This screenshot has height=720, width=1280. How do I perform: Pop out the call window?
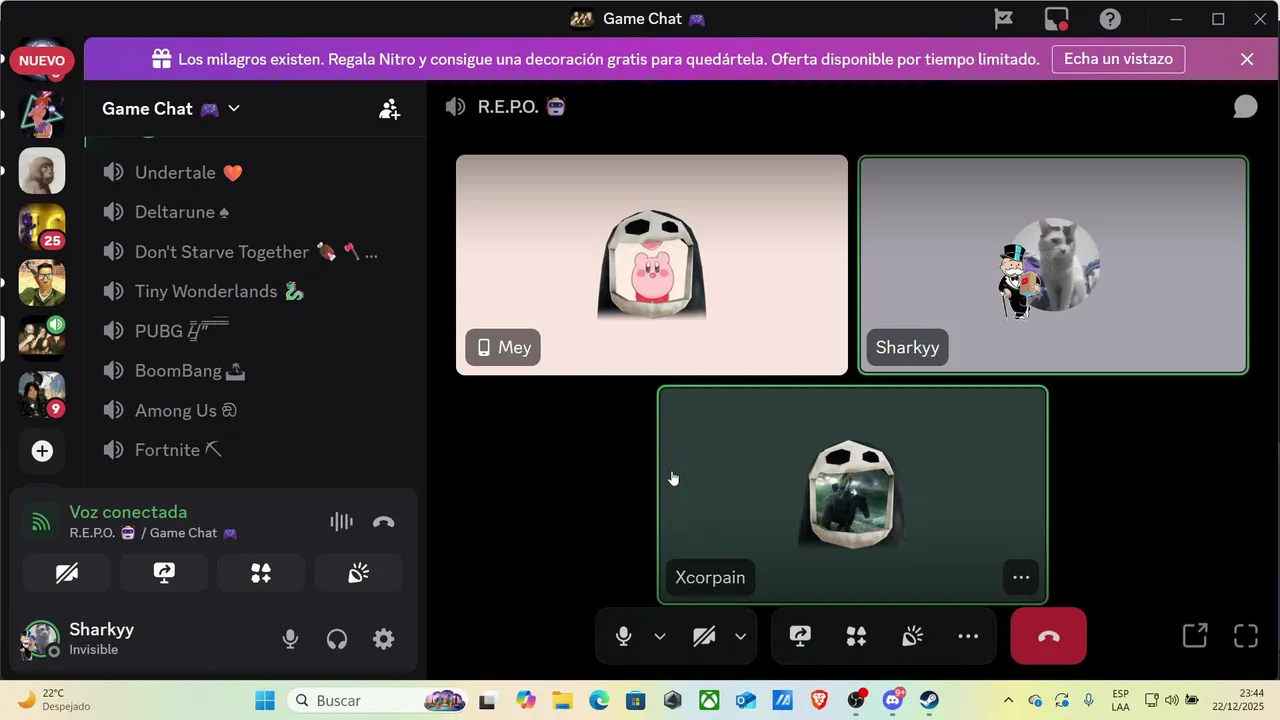[x=1195, y=636]
